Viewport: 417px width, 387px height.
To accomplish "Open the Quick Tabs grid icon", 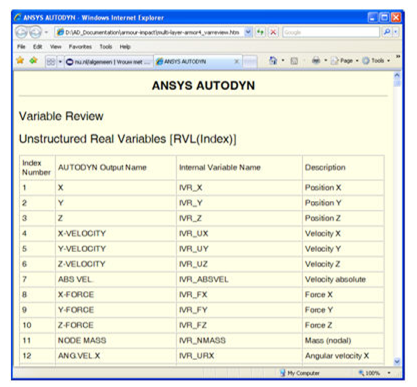I will [x=51, y=62].
